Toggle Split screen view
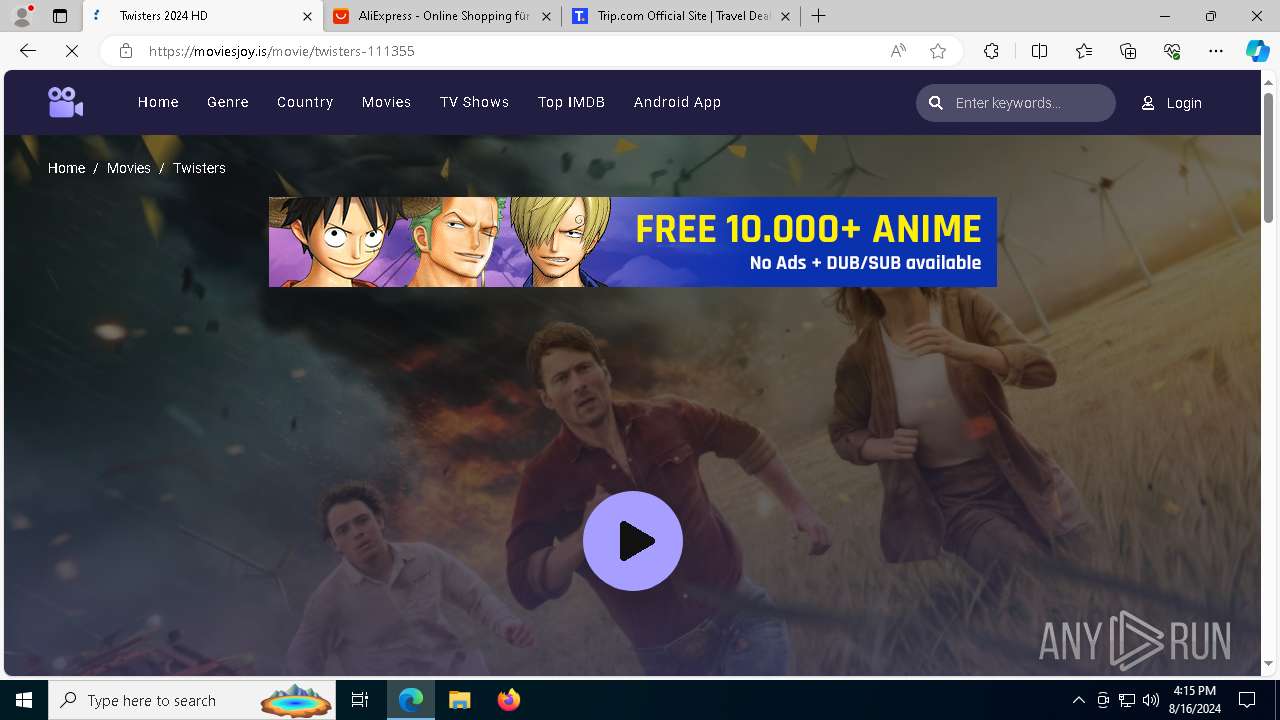The image size is (1280, 720). click(1039, 51)
